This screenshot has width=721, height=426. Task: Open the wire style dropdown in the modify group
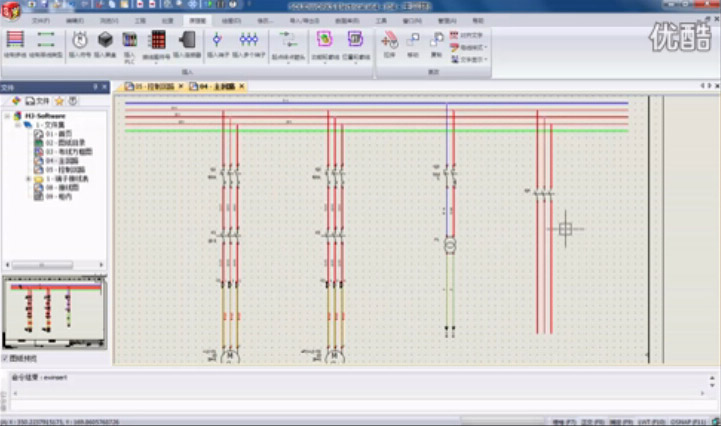(x=486, y=47)
